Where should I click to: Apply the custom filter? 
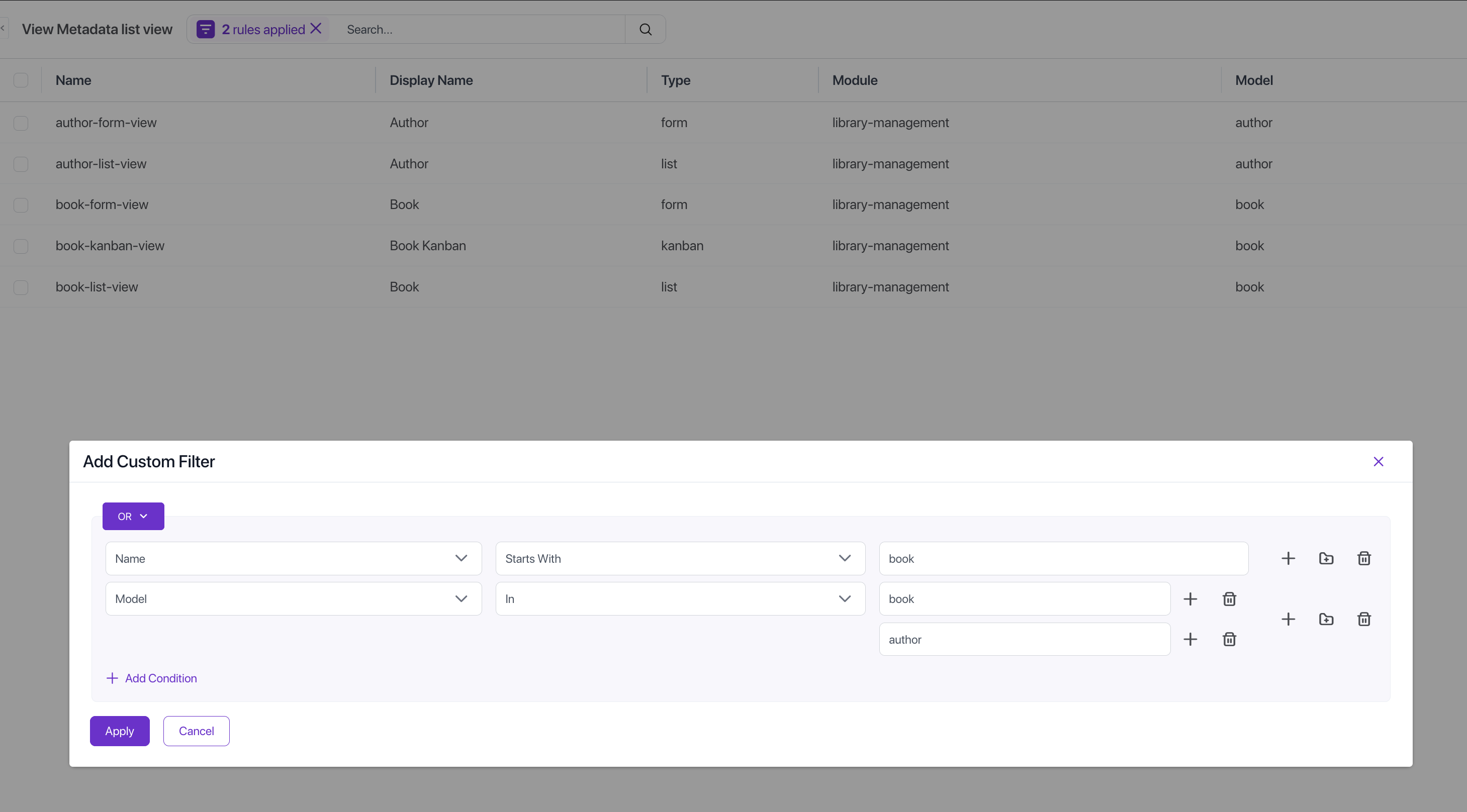pos(120,731)
